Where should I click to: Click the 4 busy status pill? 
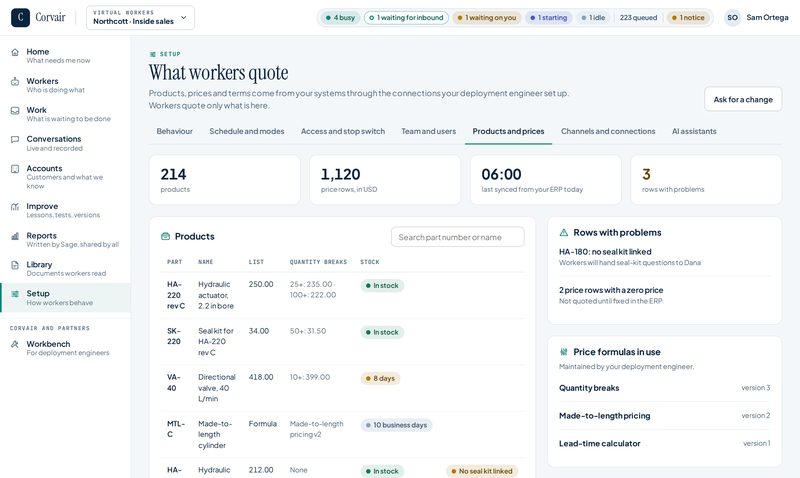tap(340, 18)
